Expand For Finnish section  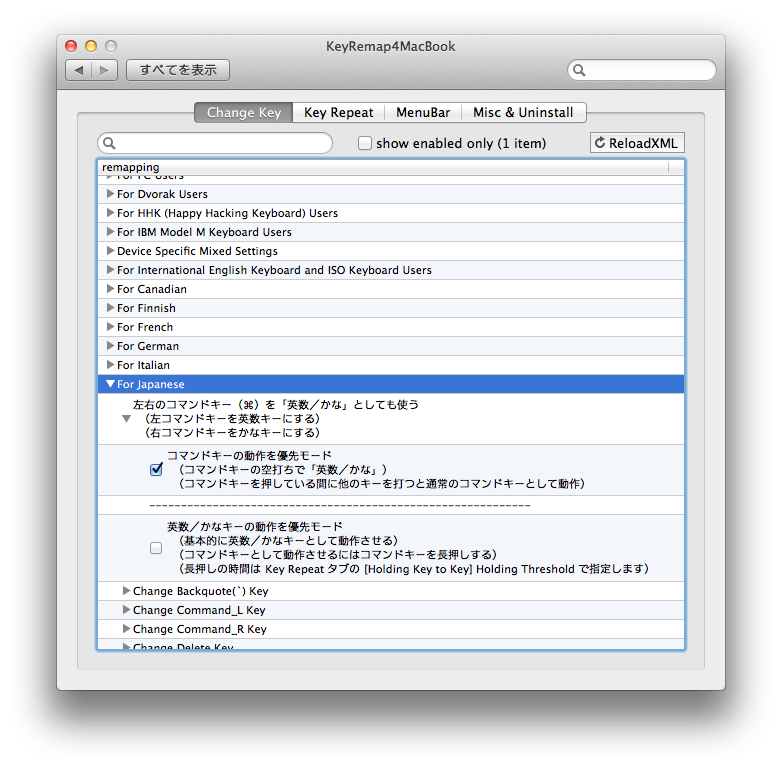[x=111, y=308]
